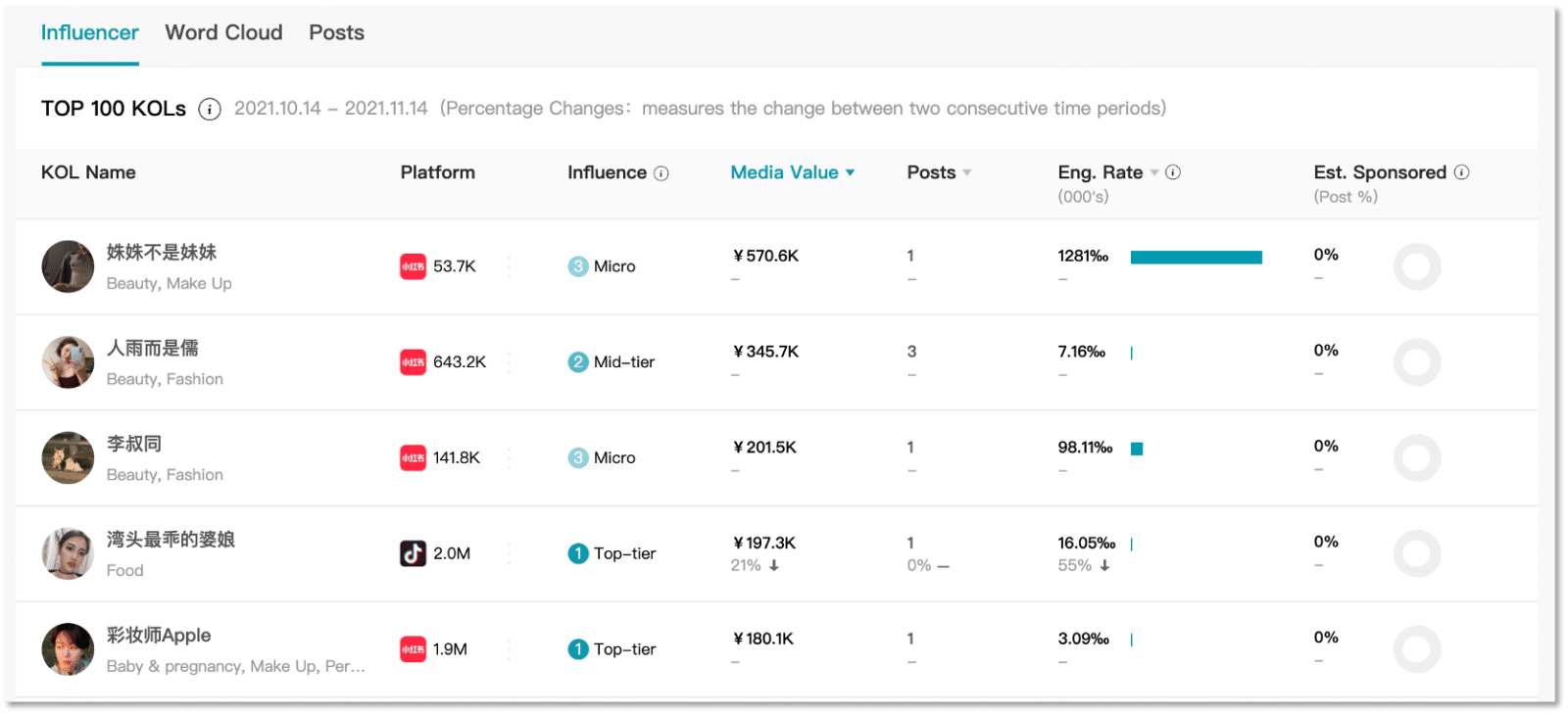Click the Est. Sponsored info icon
Image resolution: width=1568 pixels, height=714 pixels.
1461,172
